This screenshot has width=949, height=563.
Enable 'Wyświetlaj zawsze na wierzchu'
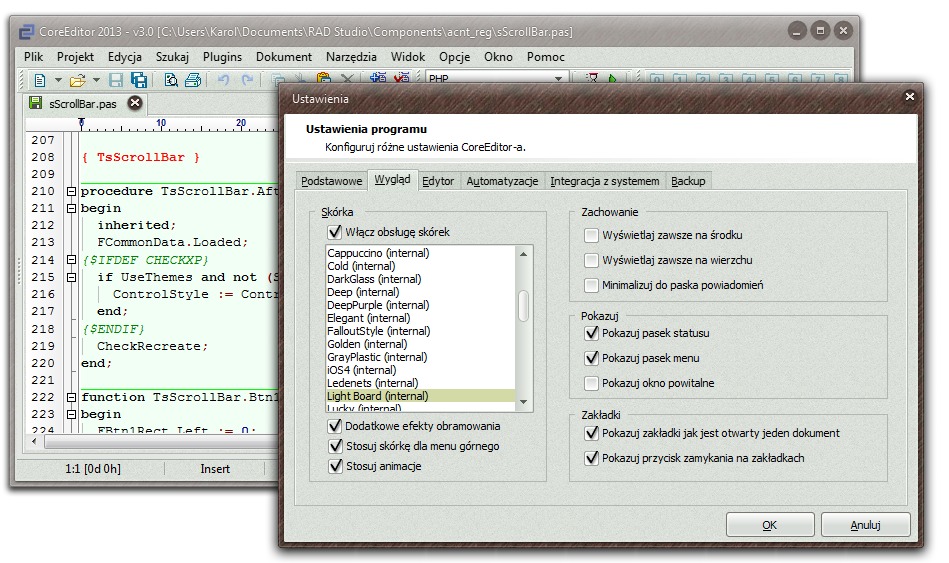pos(591,260)
